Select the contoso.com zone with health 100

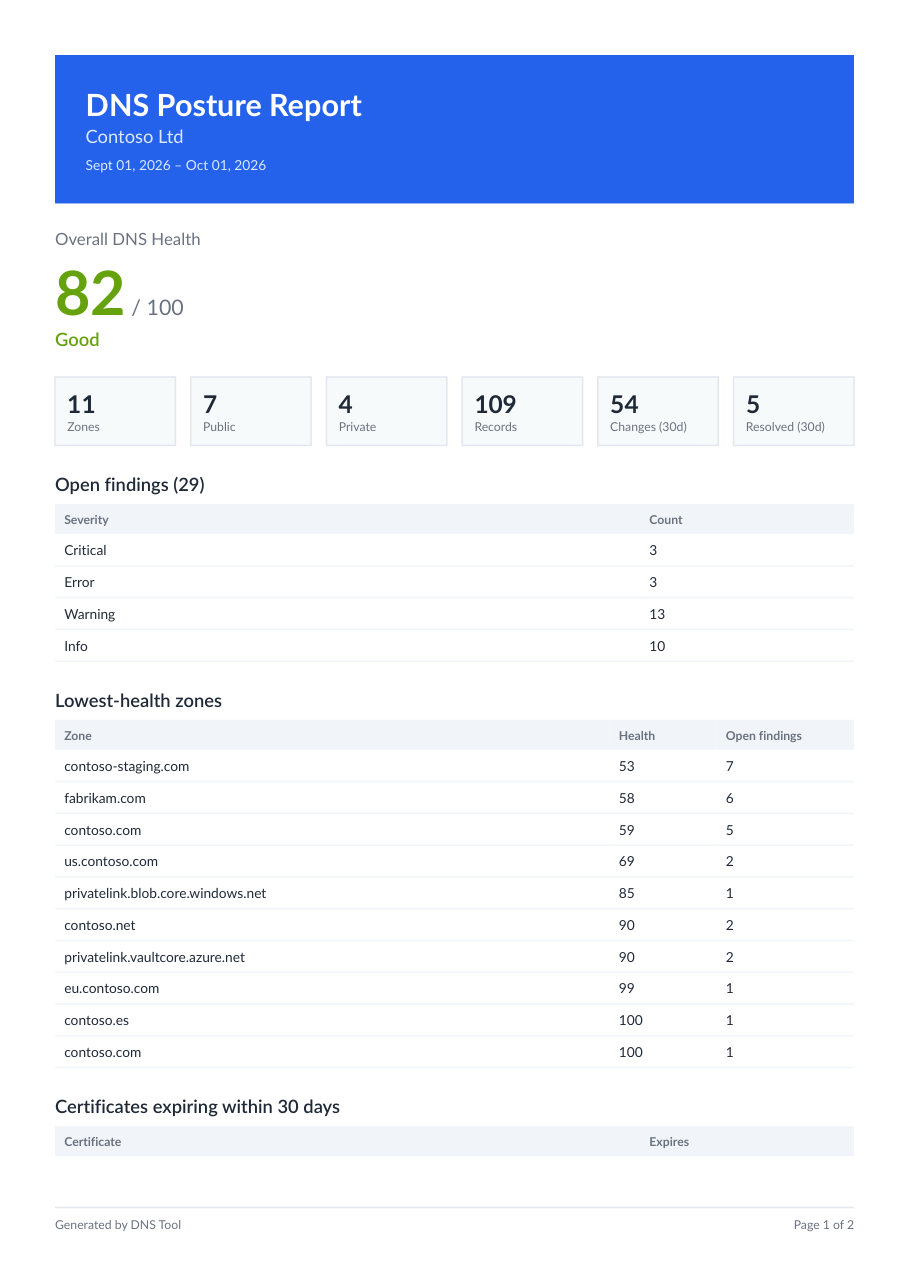[x=103, y=1052]
